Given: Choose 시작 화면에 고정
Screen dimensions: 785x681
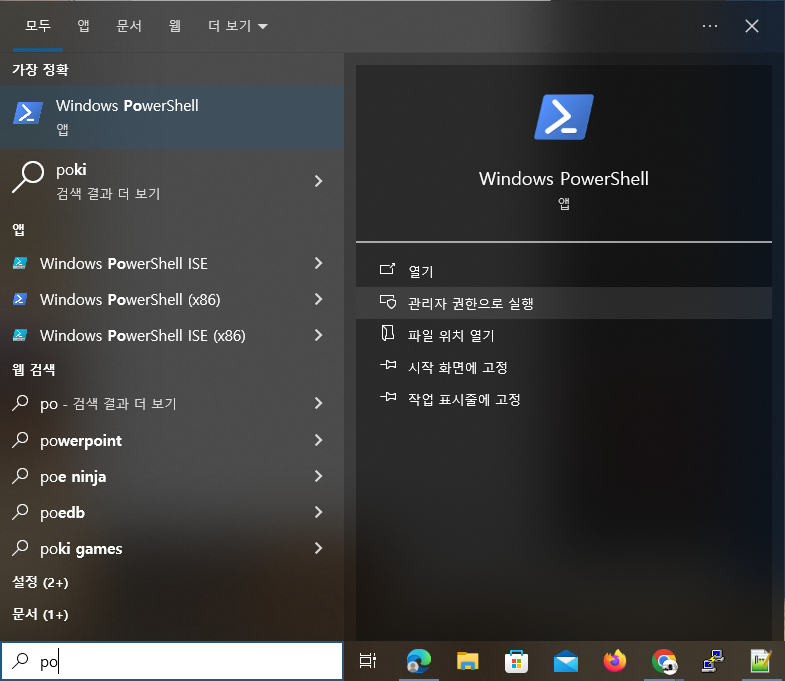Looking at the screenshot, I should click(x=564, y=367).
